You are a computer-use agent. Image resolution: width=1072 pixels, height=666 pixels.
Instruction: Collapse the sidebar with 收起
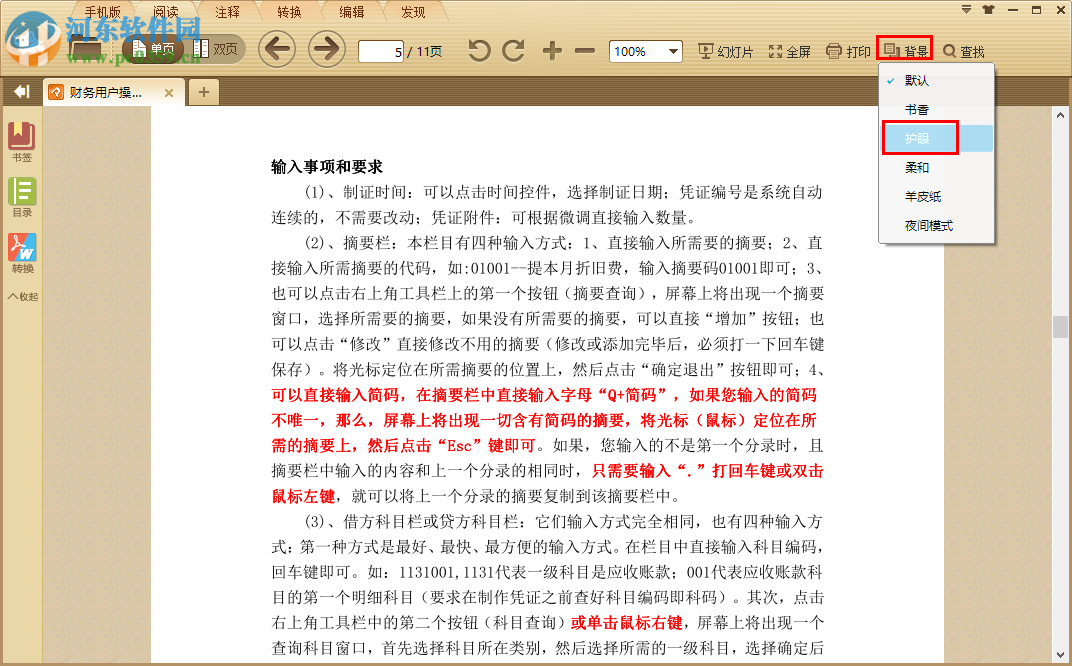[x=22, y=293]
